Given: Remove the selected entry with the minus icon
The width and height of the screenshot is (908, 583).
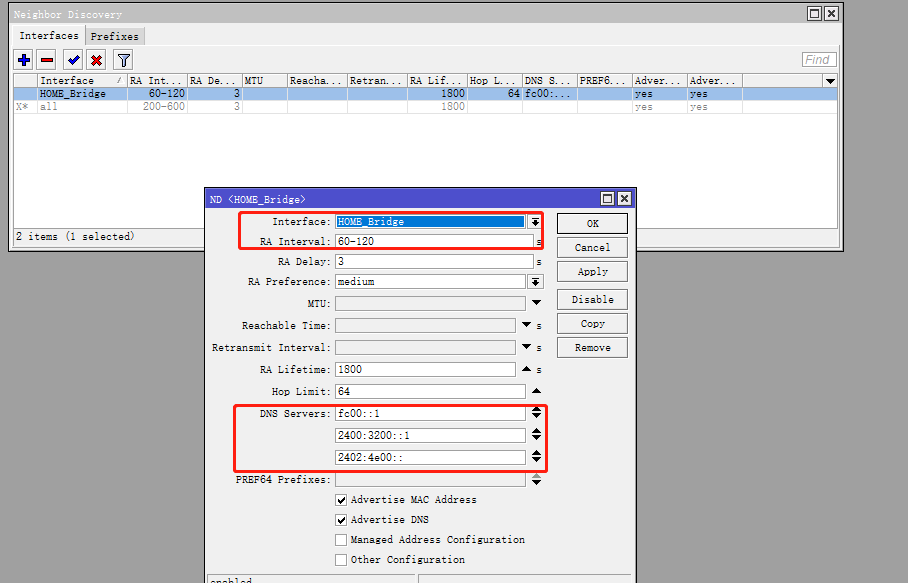Looking at the screenshot, I should pos(47,60).
